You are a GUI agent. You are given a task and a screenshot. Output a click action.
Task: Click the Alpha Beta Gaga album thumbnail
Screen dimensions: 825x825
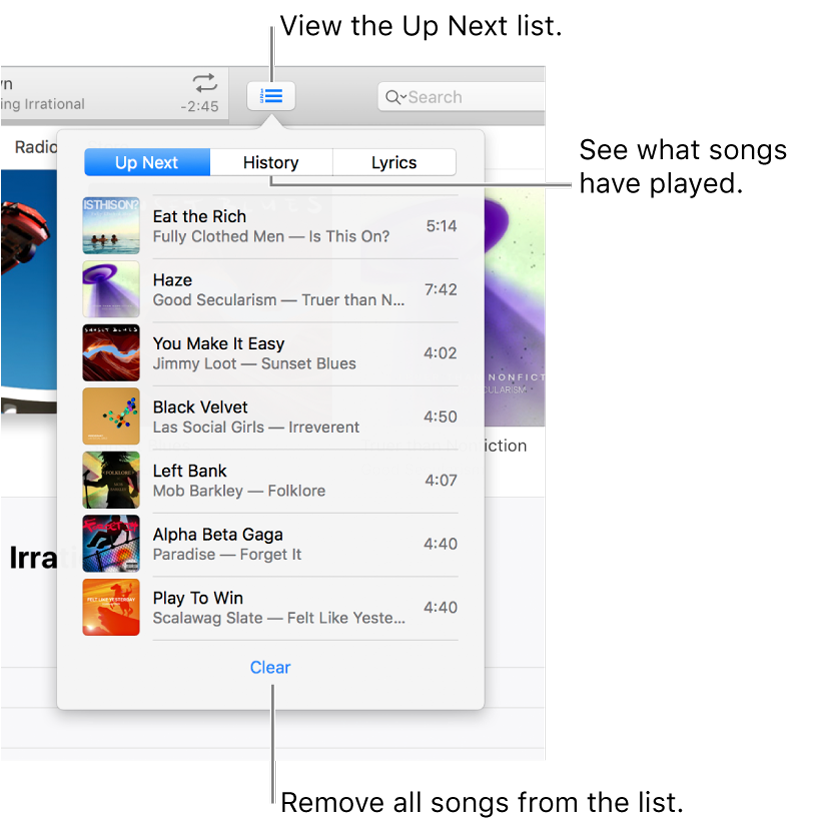tap(110, 543)
